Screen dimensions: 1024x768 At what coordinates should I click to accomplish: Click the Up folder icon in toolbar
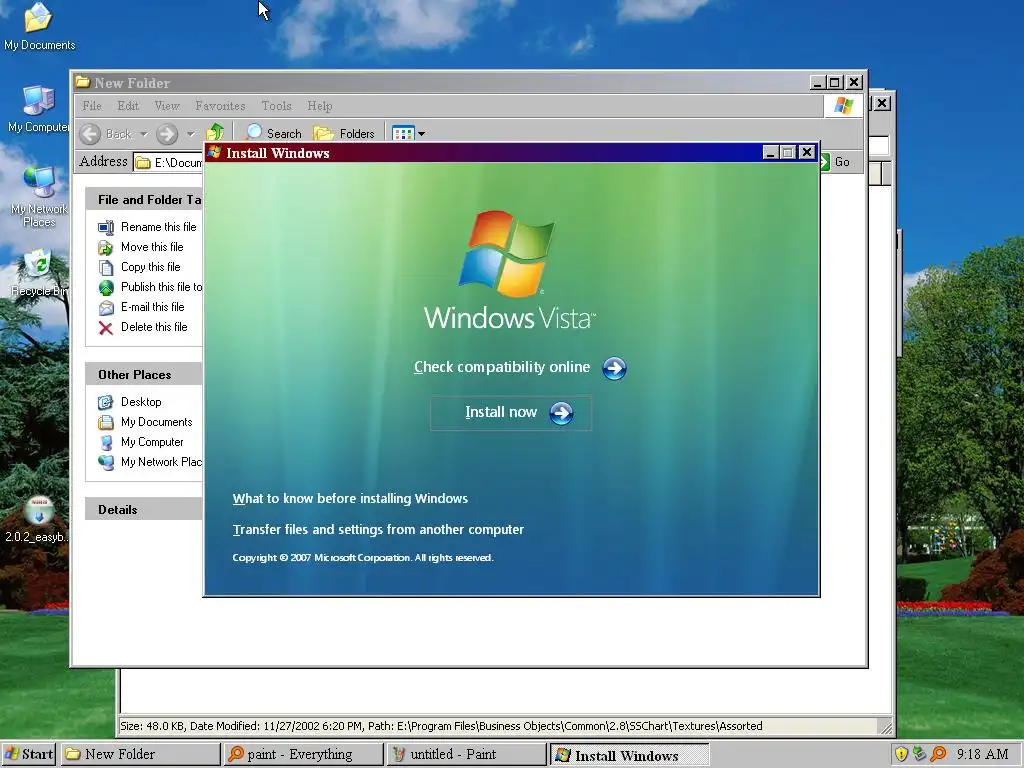point(215,133)
